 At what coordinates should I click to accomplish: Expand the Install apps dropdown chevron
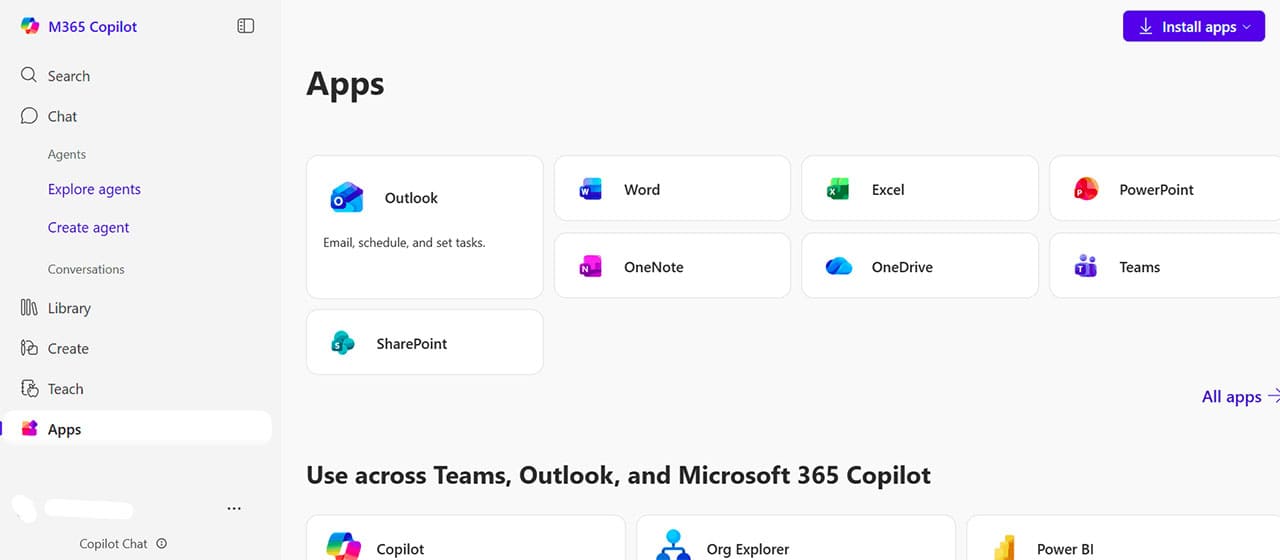pyautogui.click(x=1247, y=27)
